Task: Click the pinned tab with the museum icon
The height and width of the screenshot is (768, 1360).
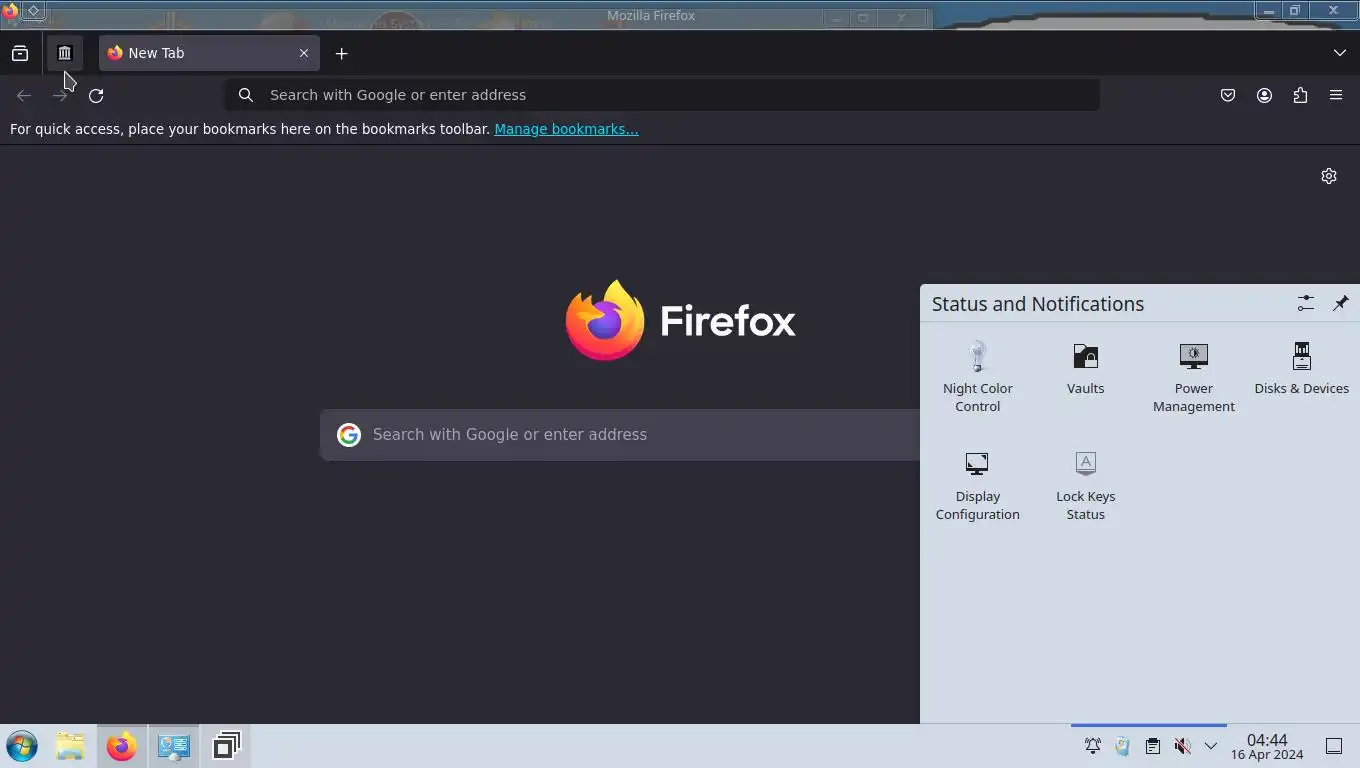Action: [64, 53]
